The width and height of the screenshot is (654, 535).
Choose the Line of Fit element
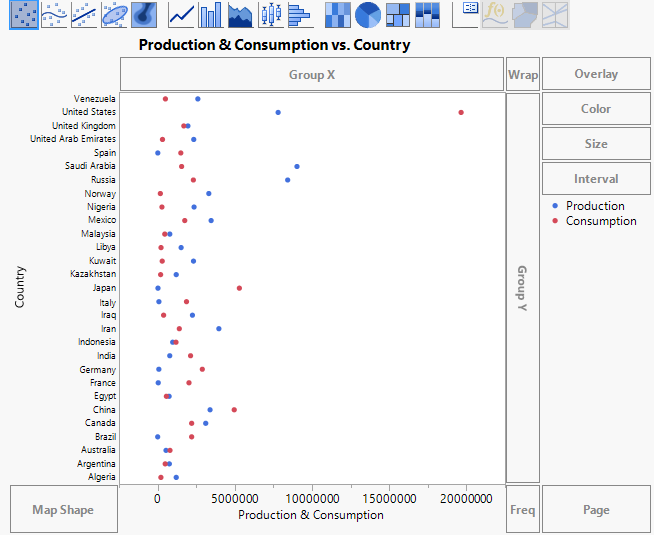tap(84, 14)
